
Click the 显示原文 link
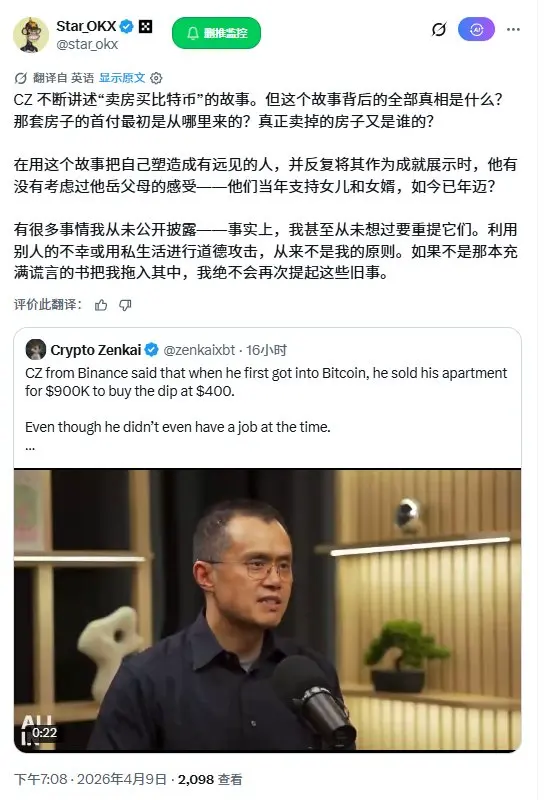pos(122,78)
